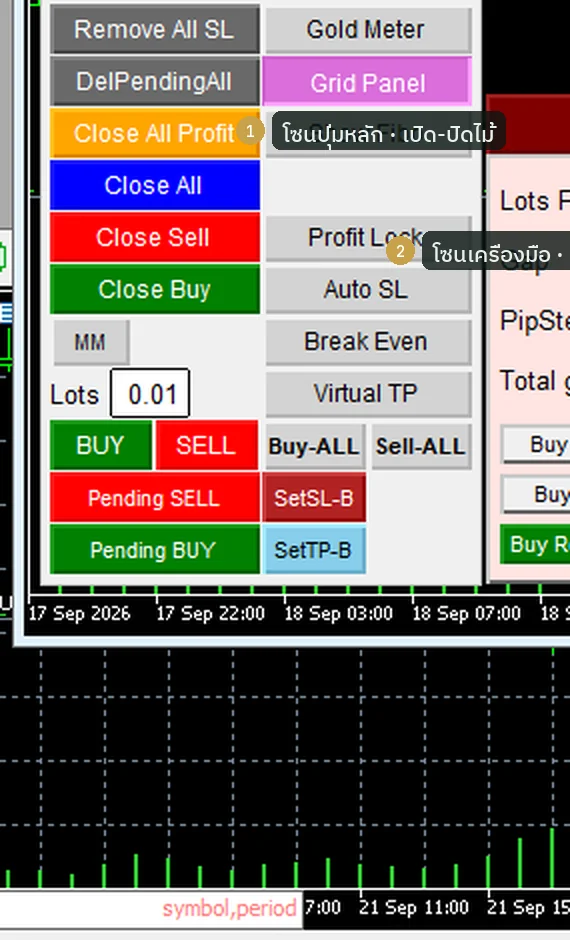Click the Sell-ALL button

(x=421, y=447)
